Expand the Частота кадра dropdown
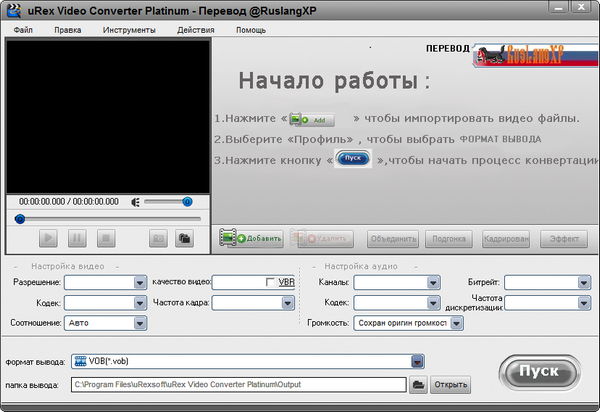The width and height of the screenshot is (600, 412). tap(288, 303)
